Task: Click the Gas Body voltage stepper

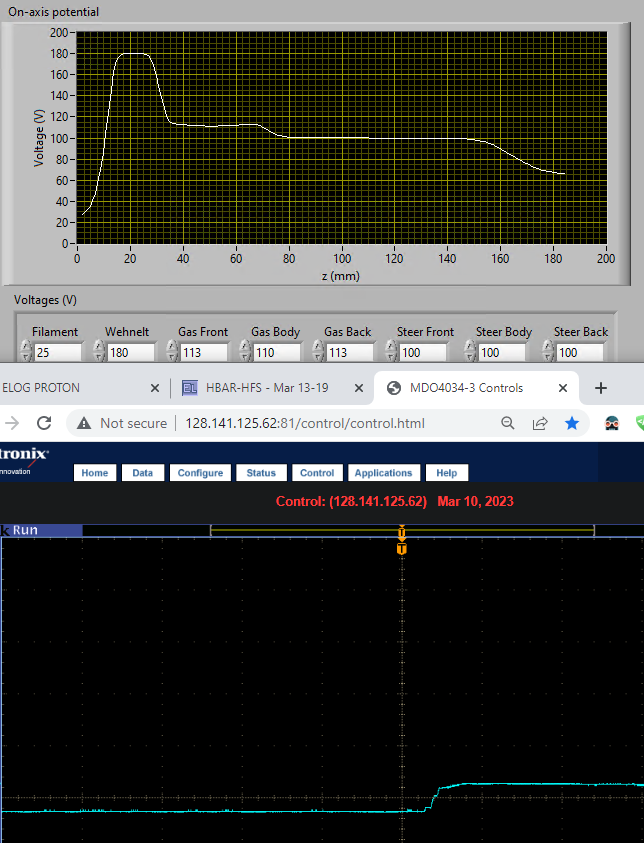Action: click(245, 352)
